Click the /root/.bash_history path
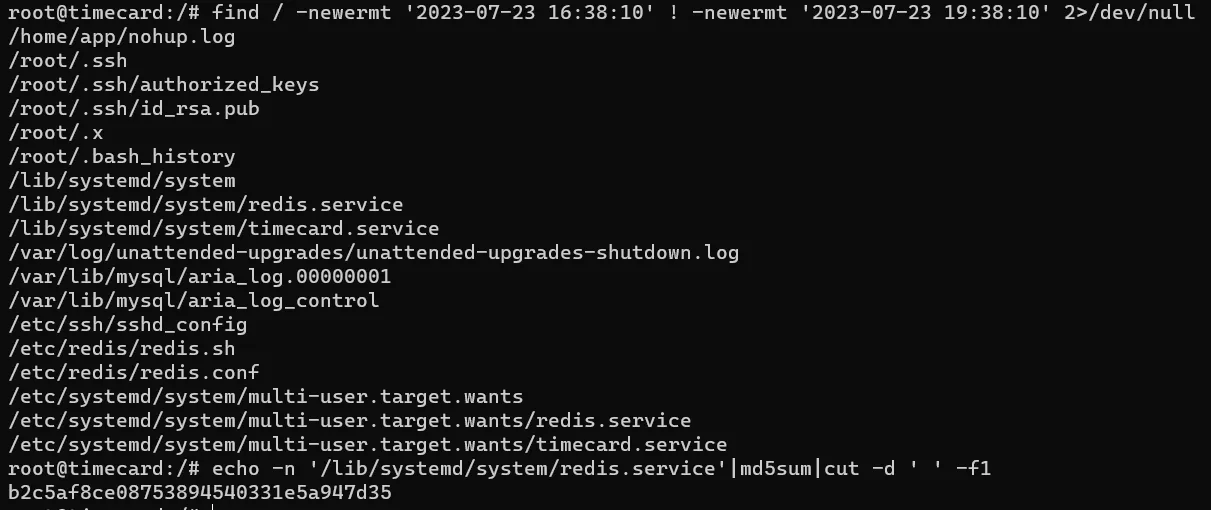 tap(121, 156)
